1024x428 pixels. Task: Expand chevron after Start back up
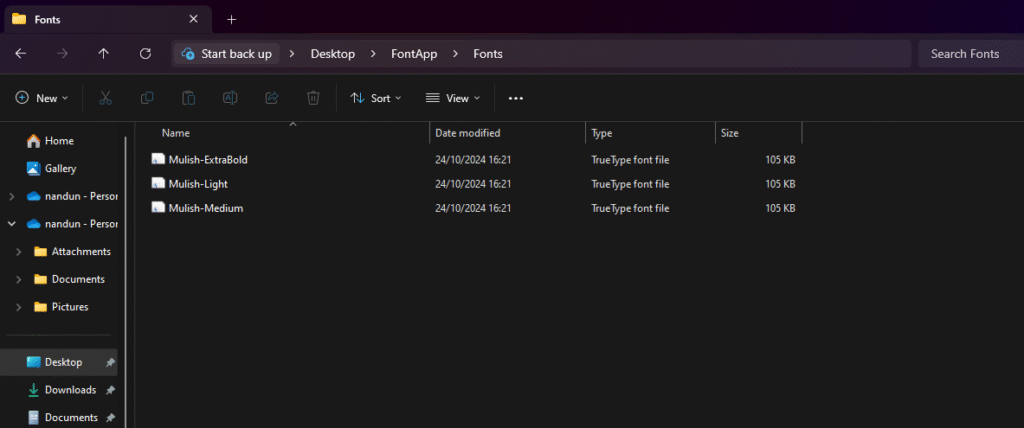(292, 54)
